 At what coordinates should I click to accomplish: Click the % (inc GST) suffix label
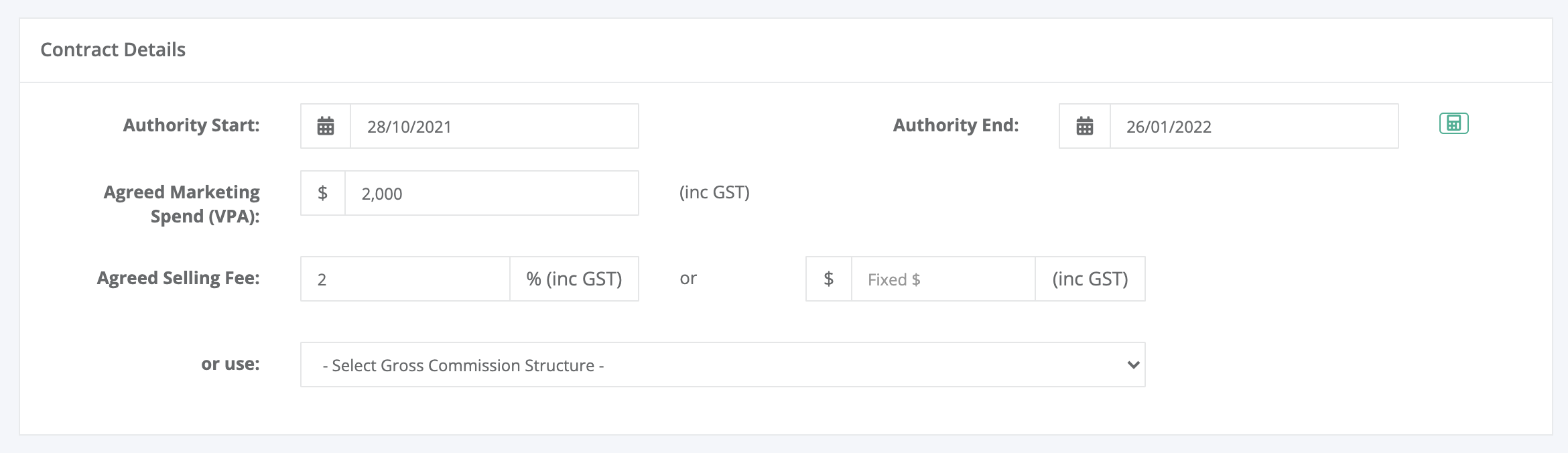pyautogui.click(x=574, y=279)
